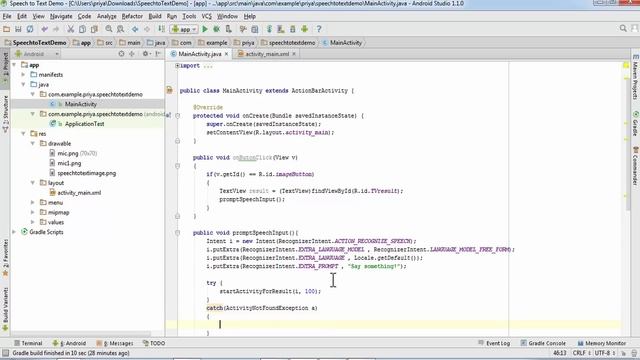Open the AVD Manager icon

click(281, 29)
